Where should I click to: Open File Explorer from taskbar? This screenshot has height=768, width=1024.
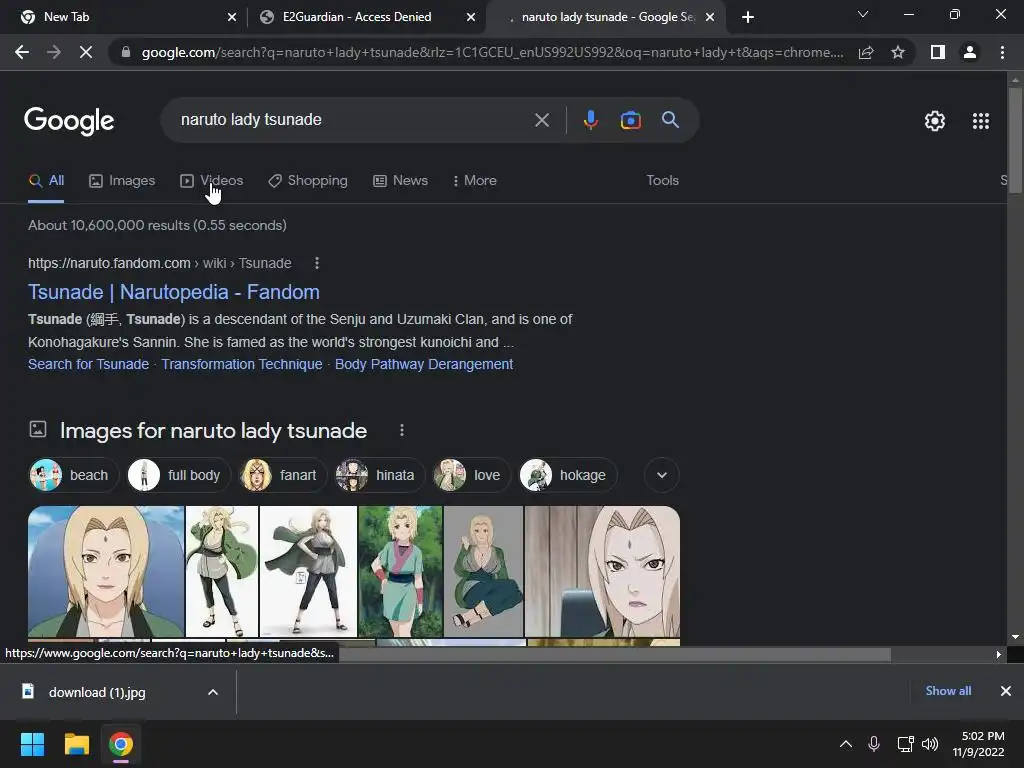76,744
